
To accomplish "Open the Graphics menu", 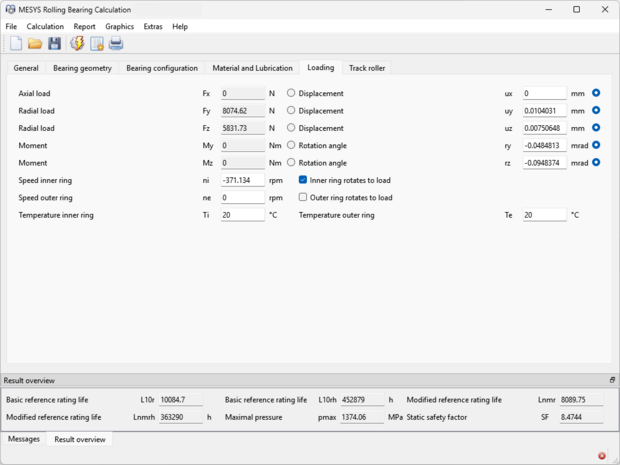I will 119,26.
